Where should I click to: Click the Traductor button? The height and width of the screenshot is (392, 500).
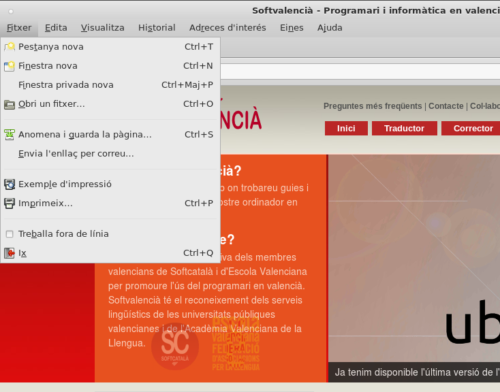click(404, 128)
